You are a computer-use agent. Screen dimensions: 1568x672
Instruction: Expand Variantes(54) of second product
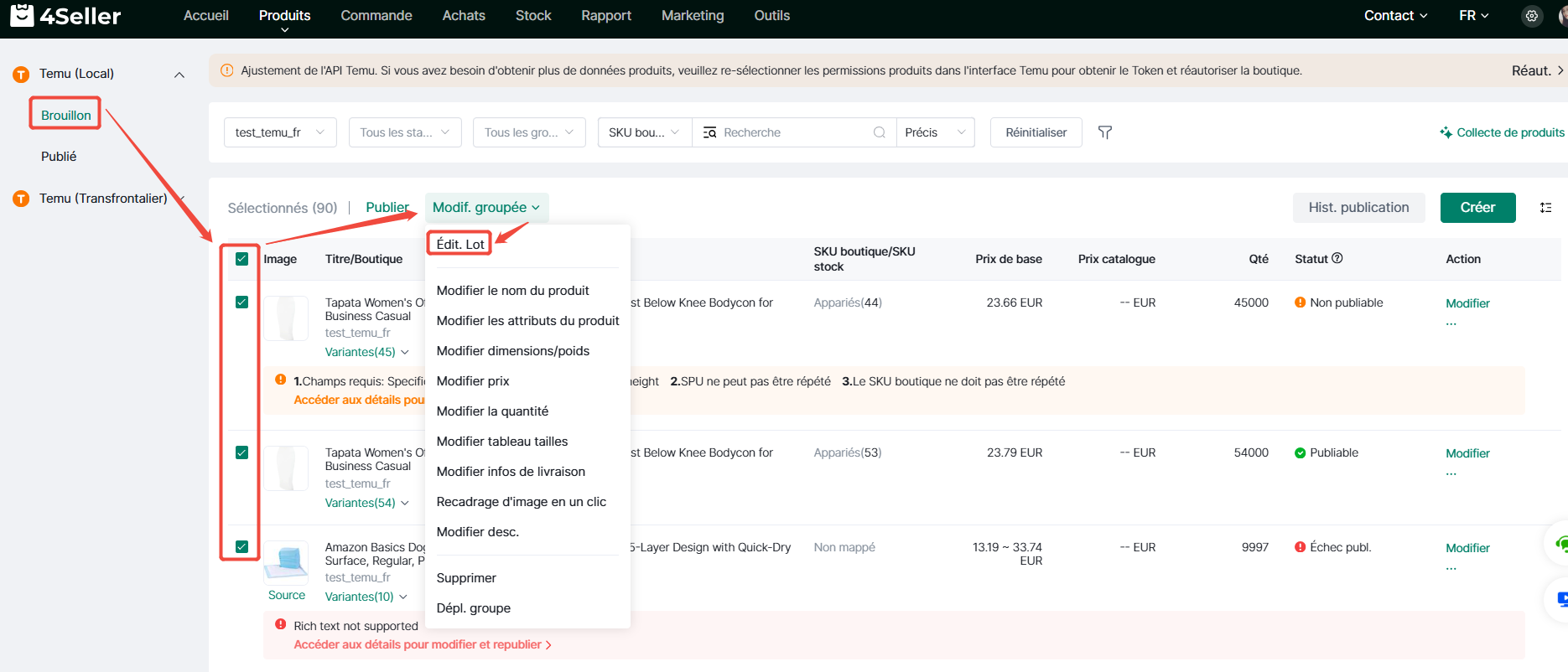coord(366,503)
